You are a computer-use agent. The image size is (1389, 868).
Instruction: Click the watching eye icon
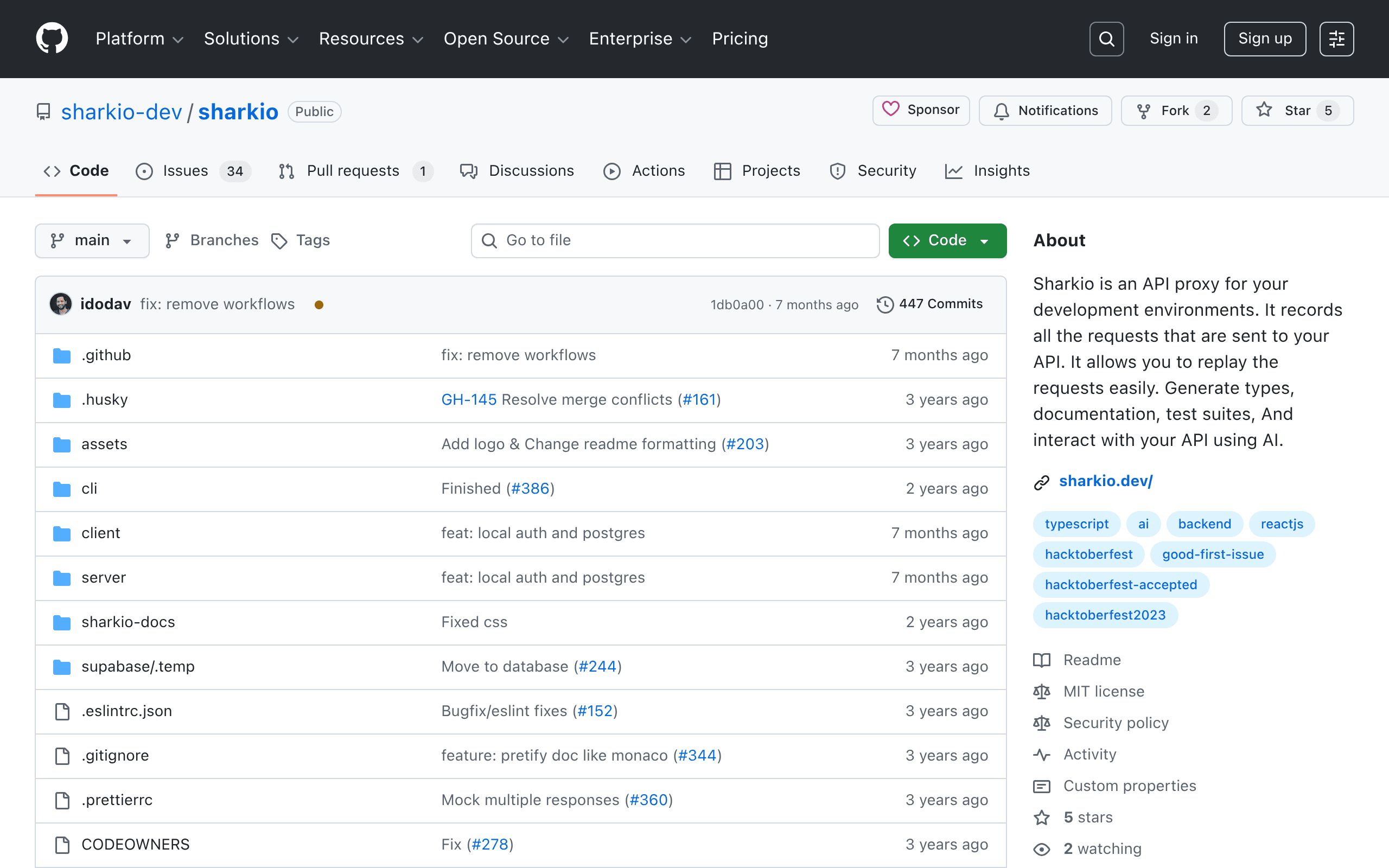(x=1042, y=849)
